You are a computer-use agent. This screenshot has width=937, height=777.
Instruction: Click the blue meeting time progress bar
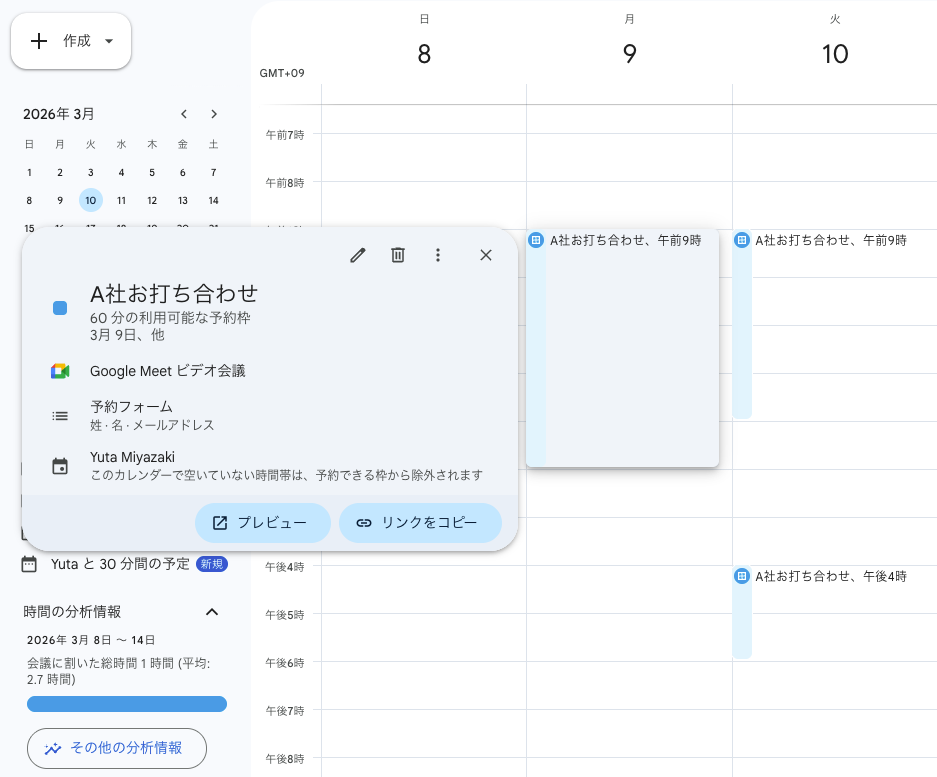tap(127, 704)
